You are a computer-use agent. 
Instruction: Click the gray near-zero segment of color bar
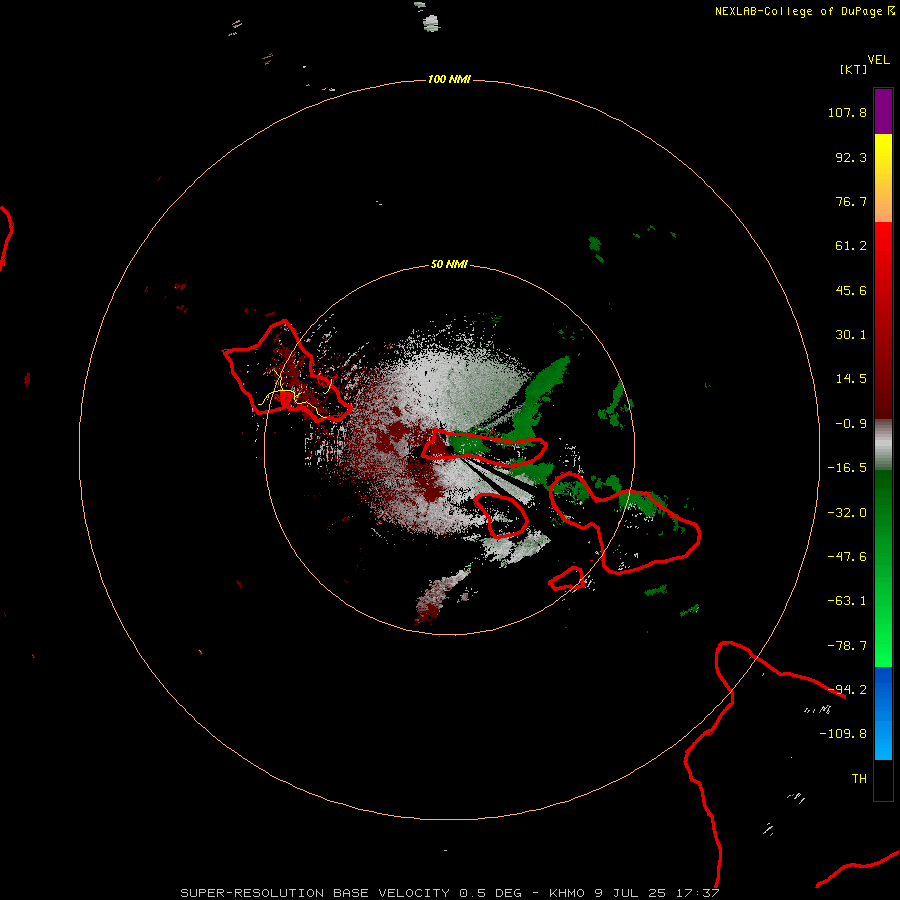(x=883, y=442)
